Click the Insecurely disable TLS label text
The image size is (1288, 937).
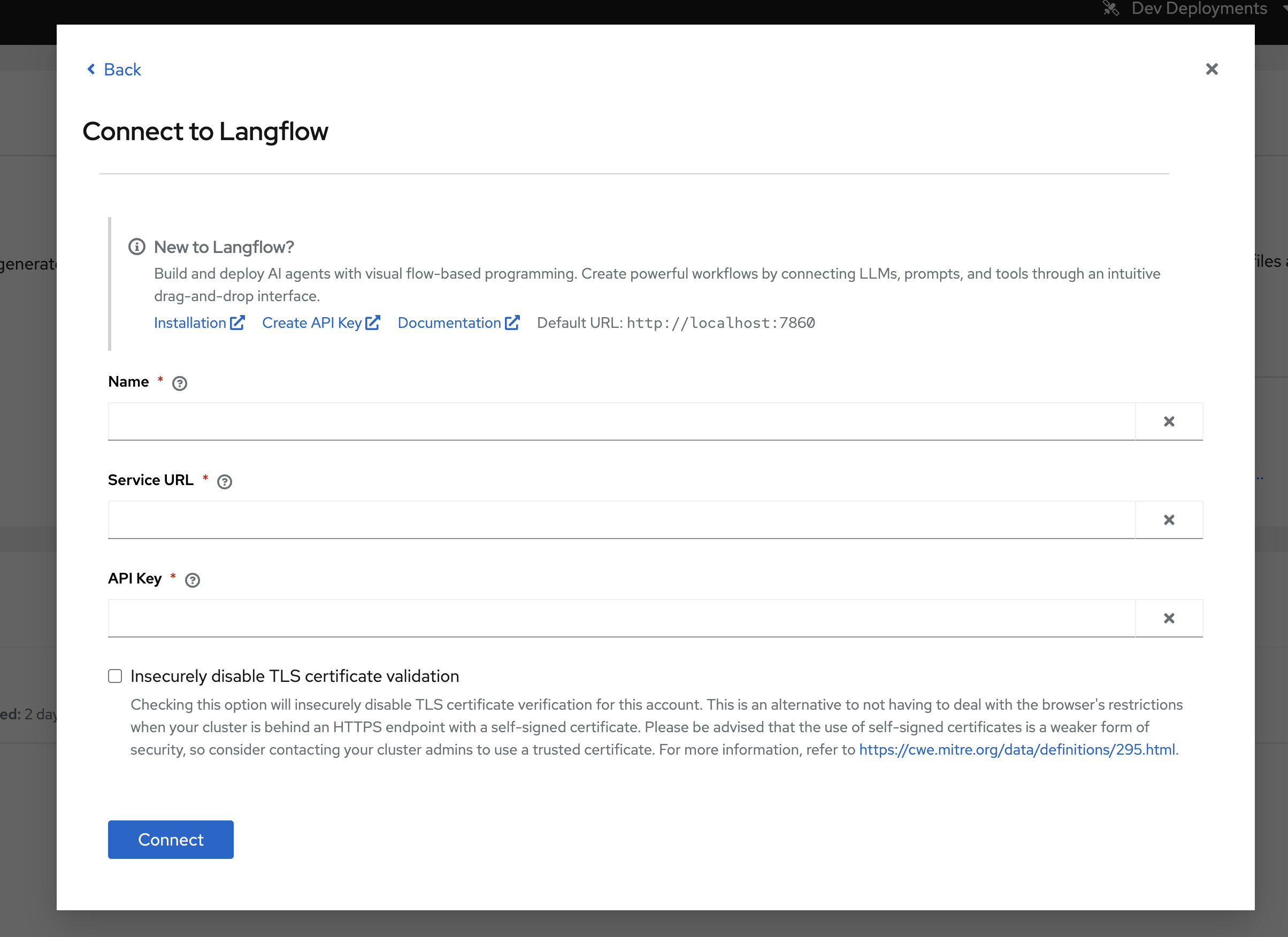point(294,677)
